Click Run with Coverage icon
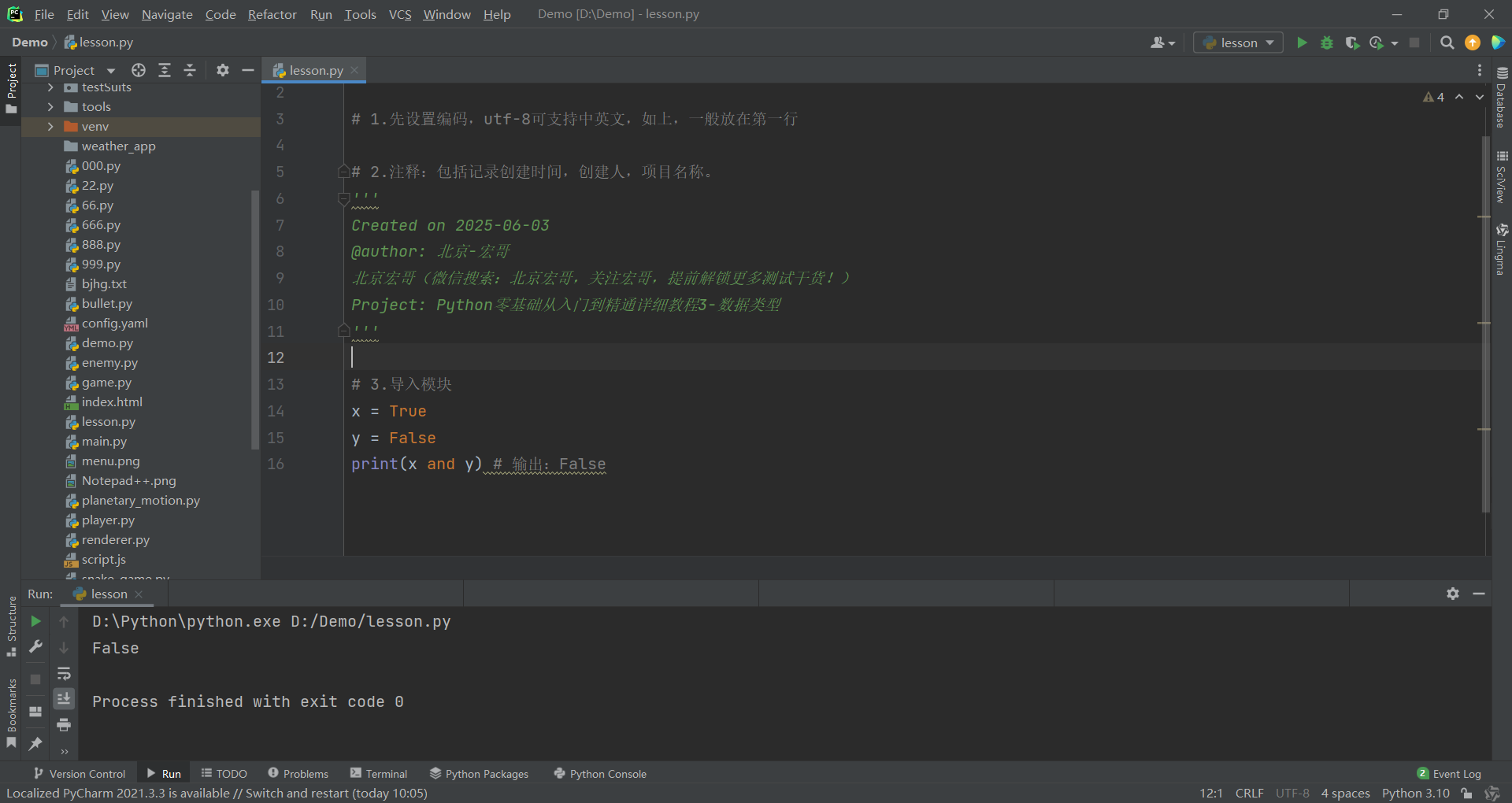Viewport: 1512px width, 803px height. [1352, 43]
